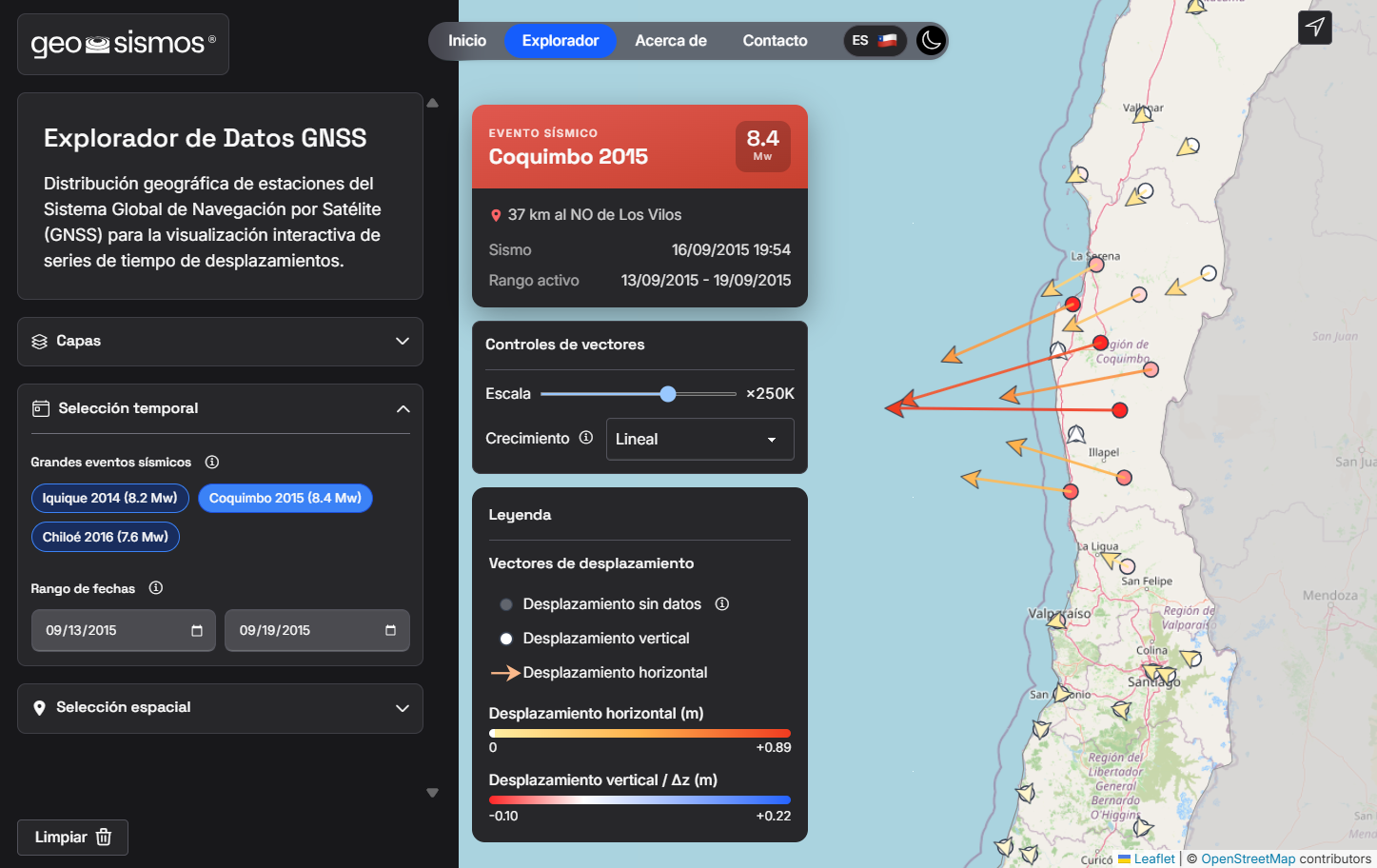Viewport: 1377px width, 868px height.
Task: Open the Crecimiento Lineal dropdown
Action: tap(699, 440)
